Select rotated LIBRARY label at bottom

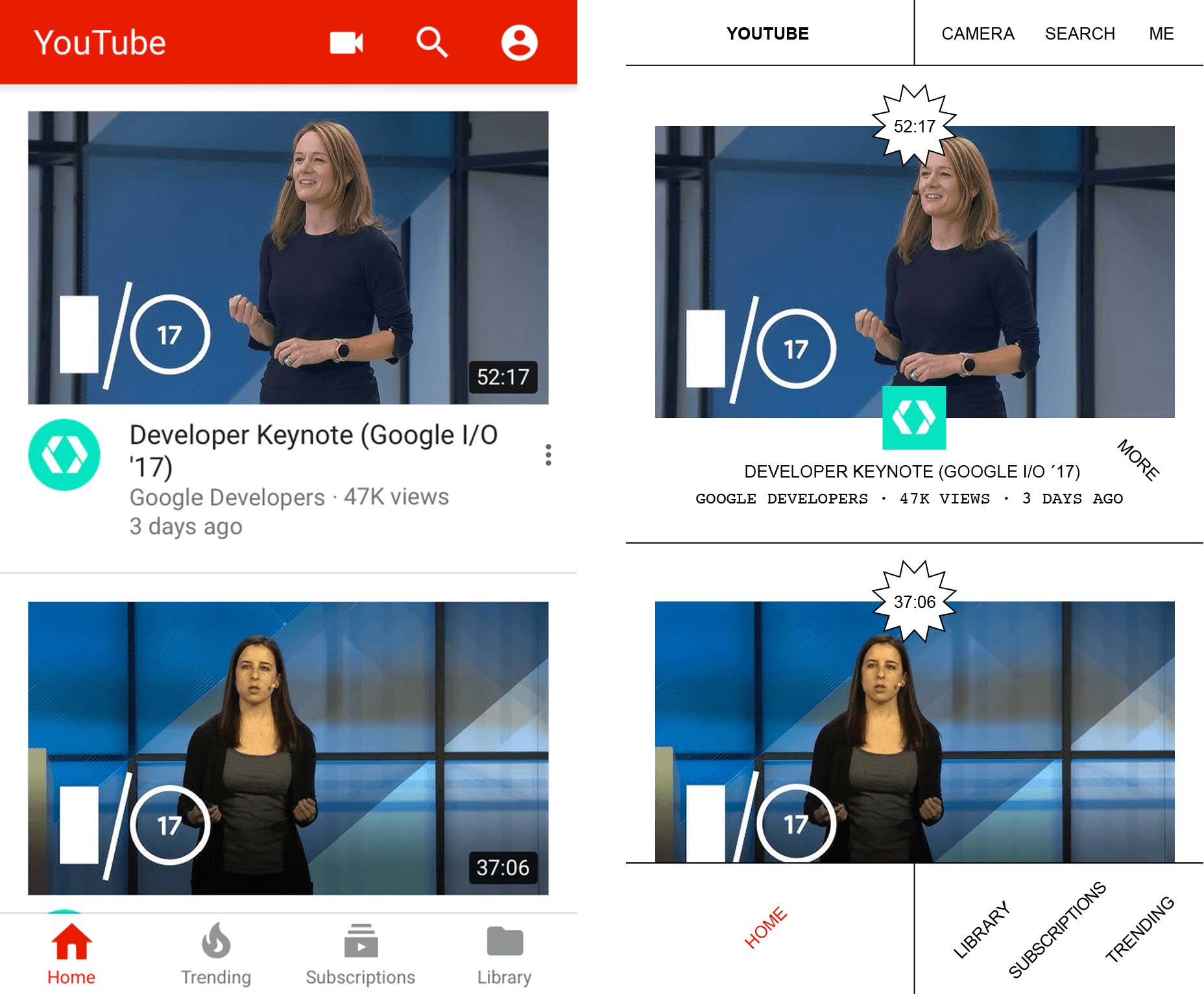pyautogui.click(x=981, y=929)
